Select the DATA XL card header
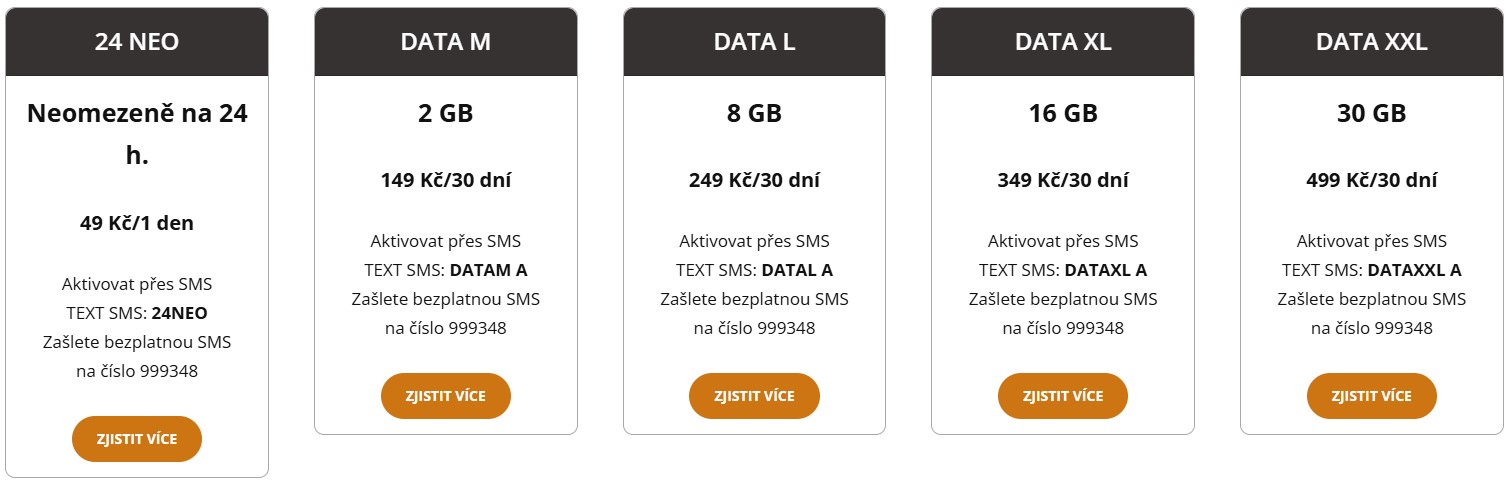1508x481 pixels. [x=1063, y=42]
